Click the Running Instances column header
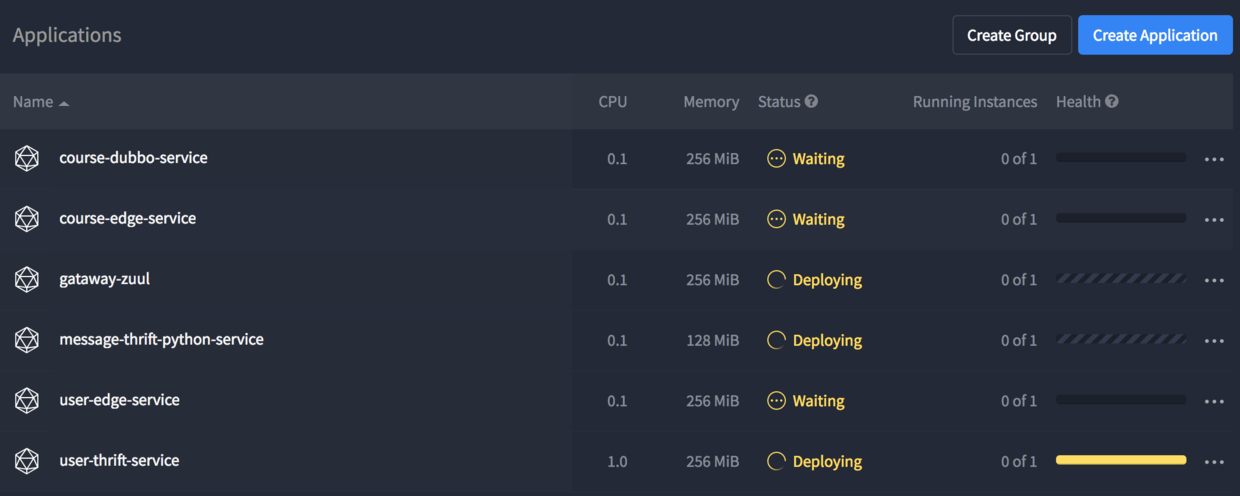The image size is (1240, 496). pyautogui.click(x=974, y=102)
